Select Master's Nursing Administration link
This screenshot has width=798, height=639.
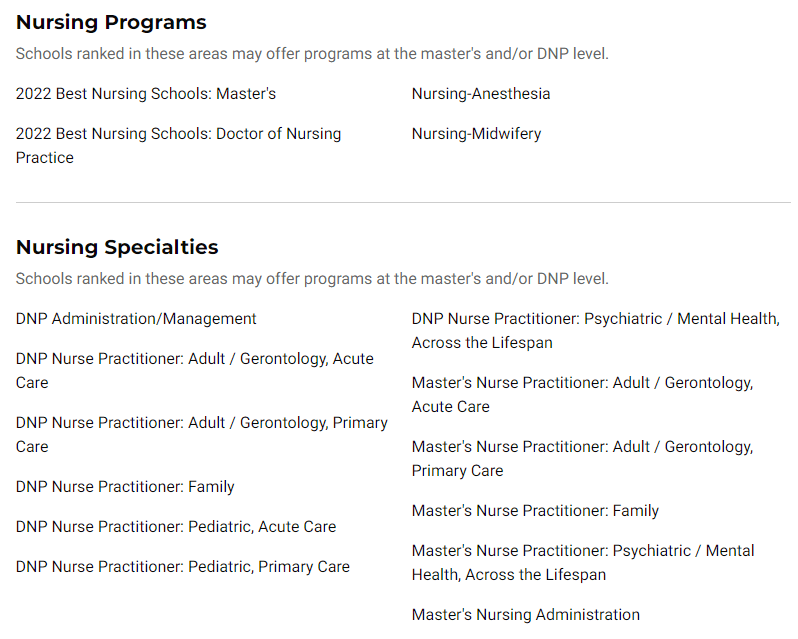click(x=526, y=615)
